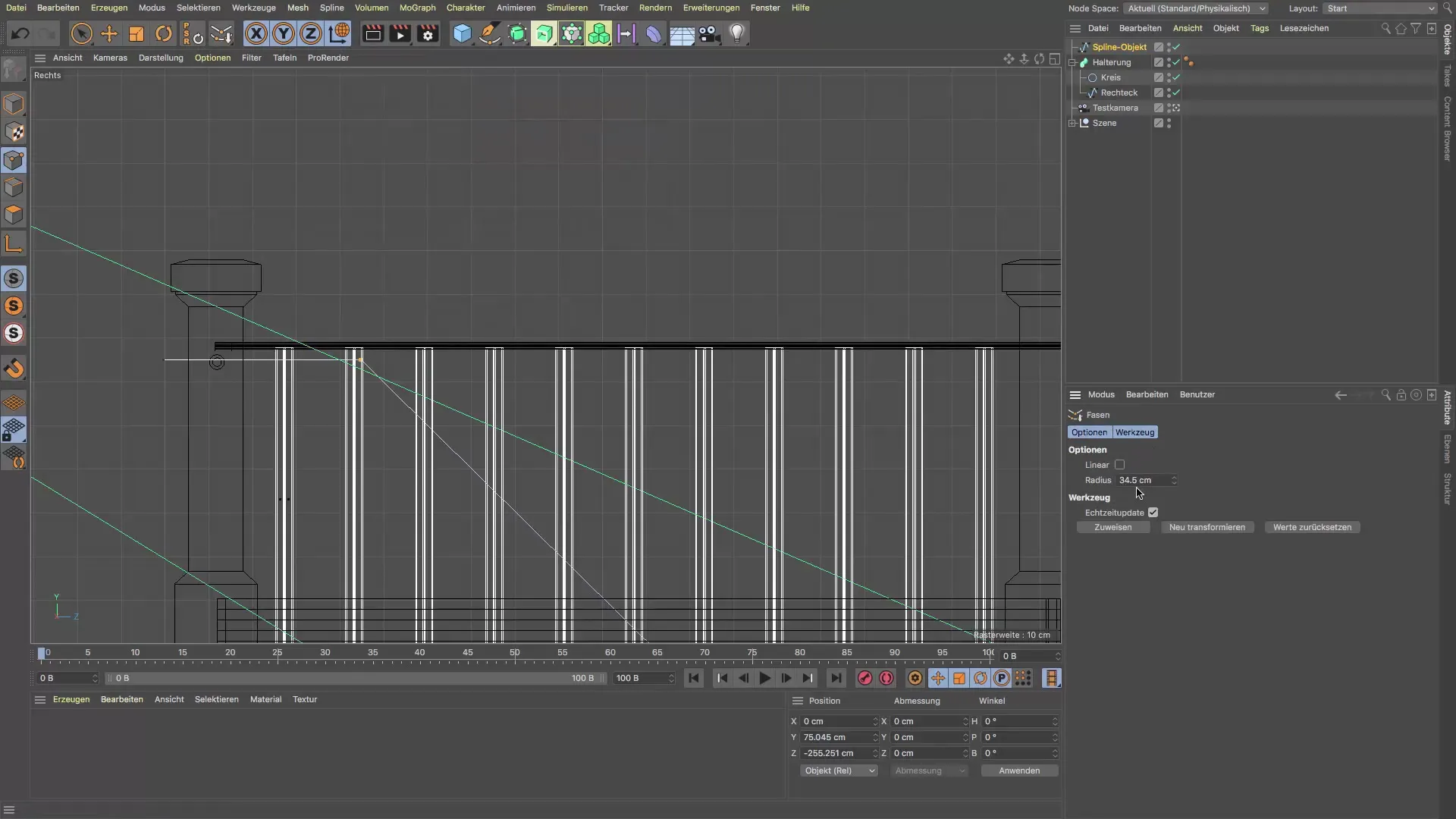Viewport: 1456px width, 819px height.
Task: Open Picture Viewer render icon
Action: (400, 33)
